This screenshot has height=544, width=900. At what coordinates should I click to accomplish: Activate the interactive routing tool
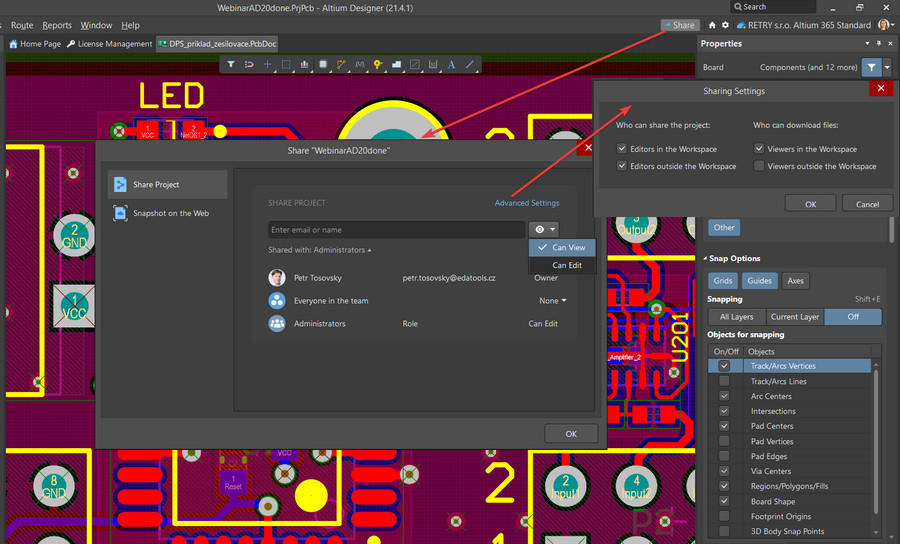[341, 64]
